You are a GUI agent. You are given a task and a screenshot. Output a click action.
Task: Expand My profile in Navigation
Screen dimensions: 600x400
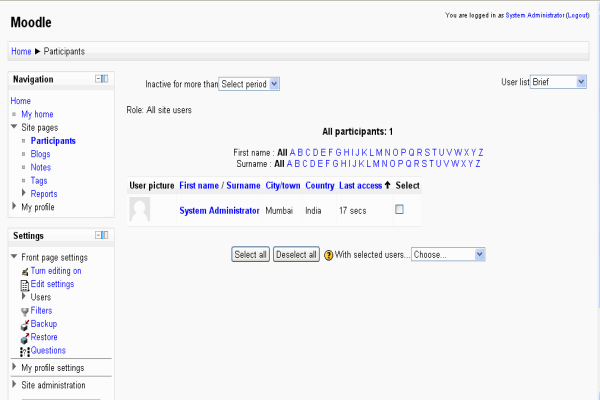[14, 207]
